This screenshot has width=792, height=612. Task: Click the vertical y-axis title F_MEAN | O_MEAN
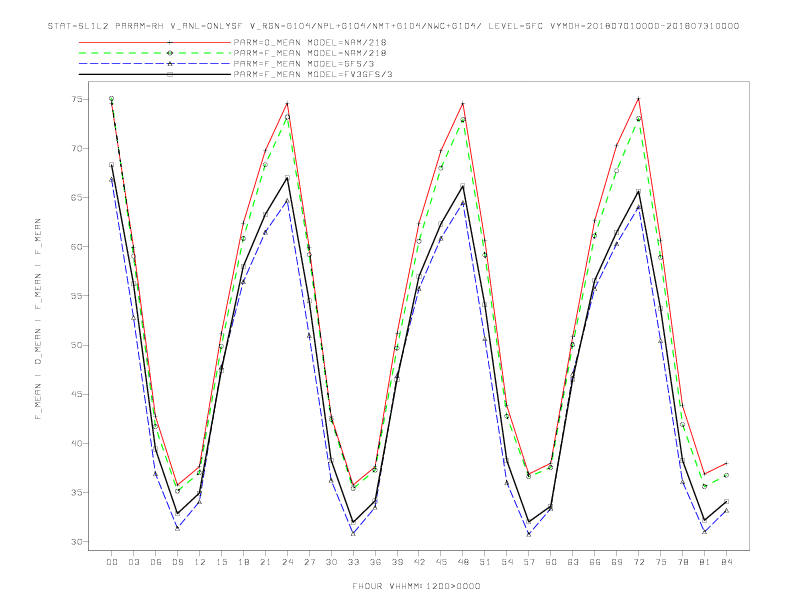38,319
